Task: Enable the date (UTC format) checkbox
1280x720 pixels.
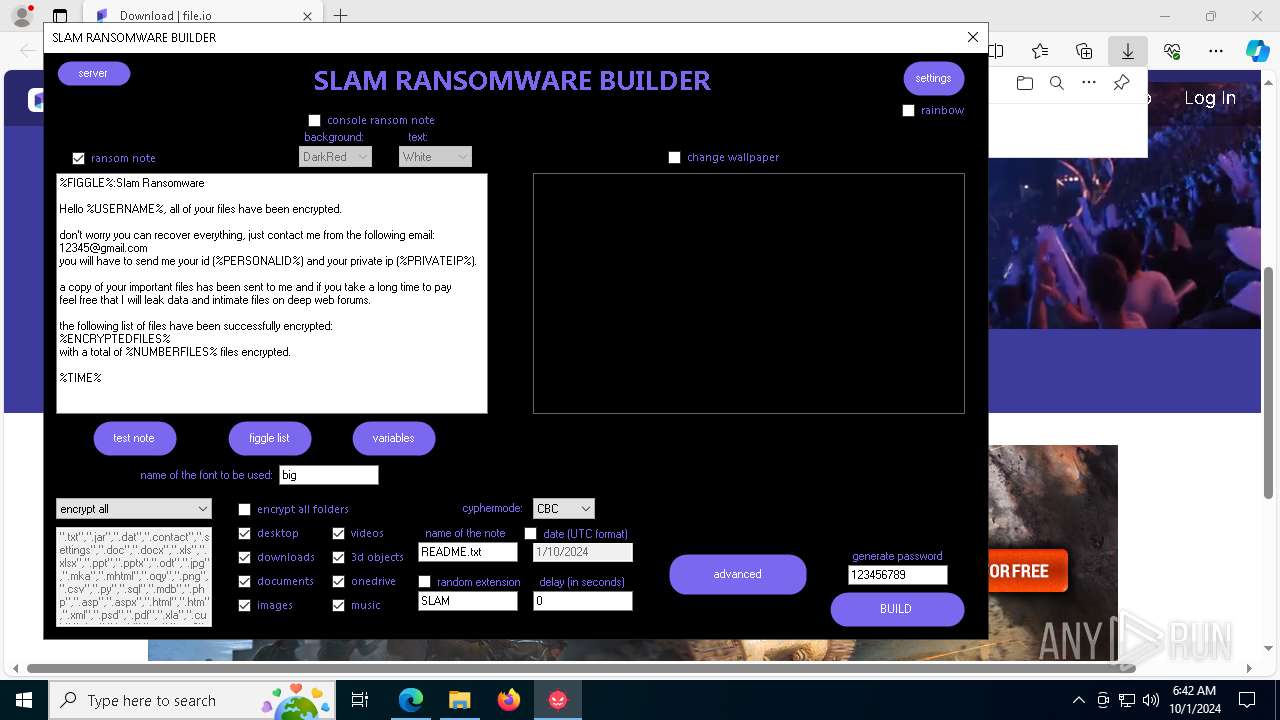Action: point(530,534)
